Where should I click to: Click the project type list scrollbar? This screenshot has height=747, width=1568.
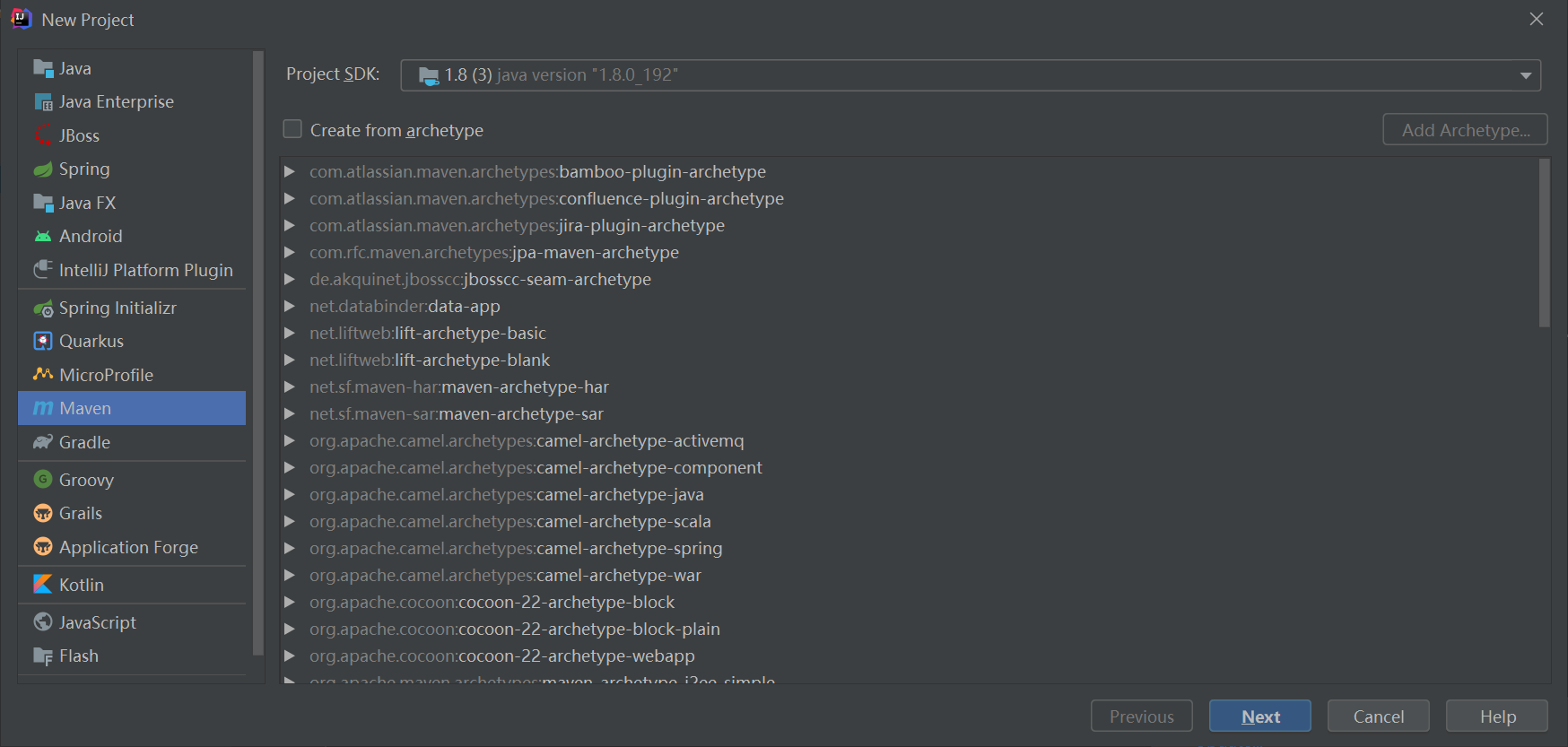258,353
